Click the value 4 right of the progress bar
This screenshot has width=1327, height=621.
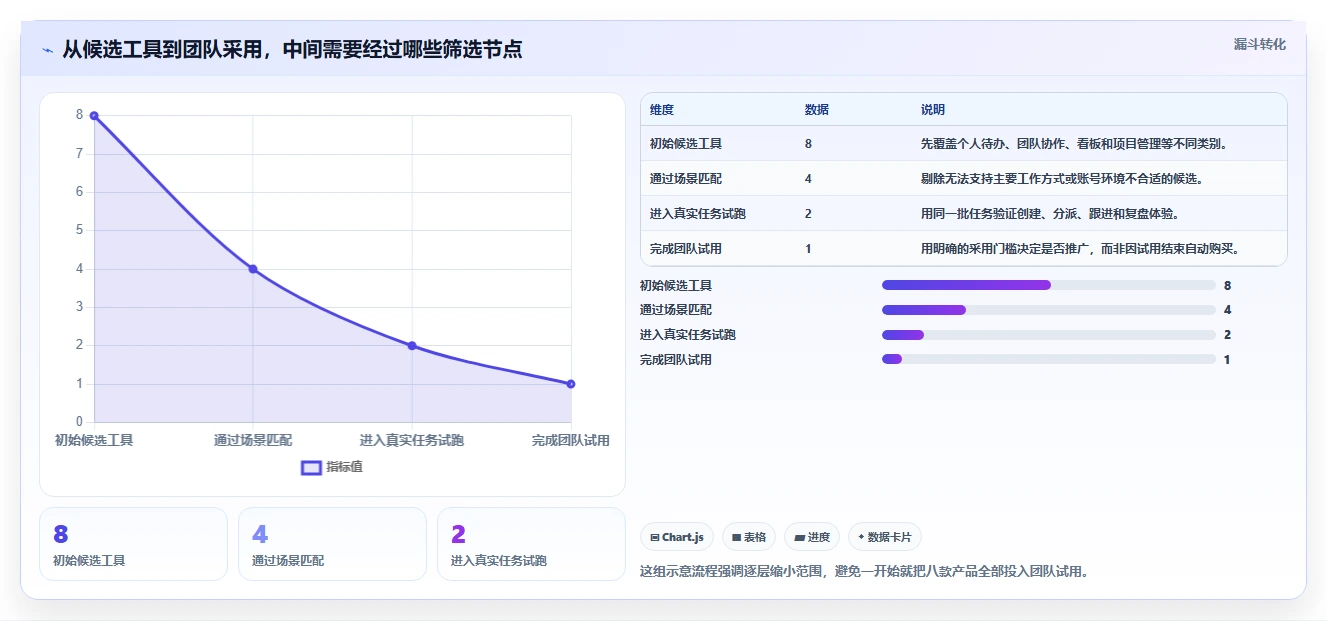pyautogui.click(x=1227, y=310)
